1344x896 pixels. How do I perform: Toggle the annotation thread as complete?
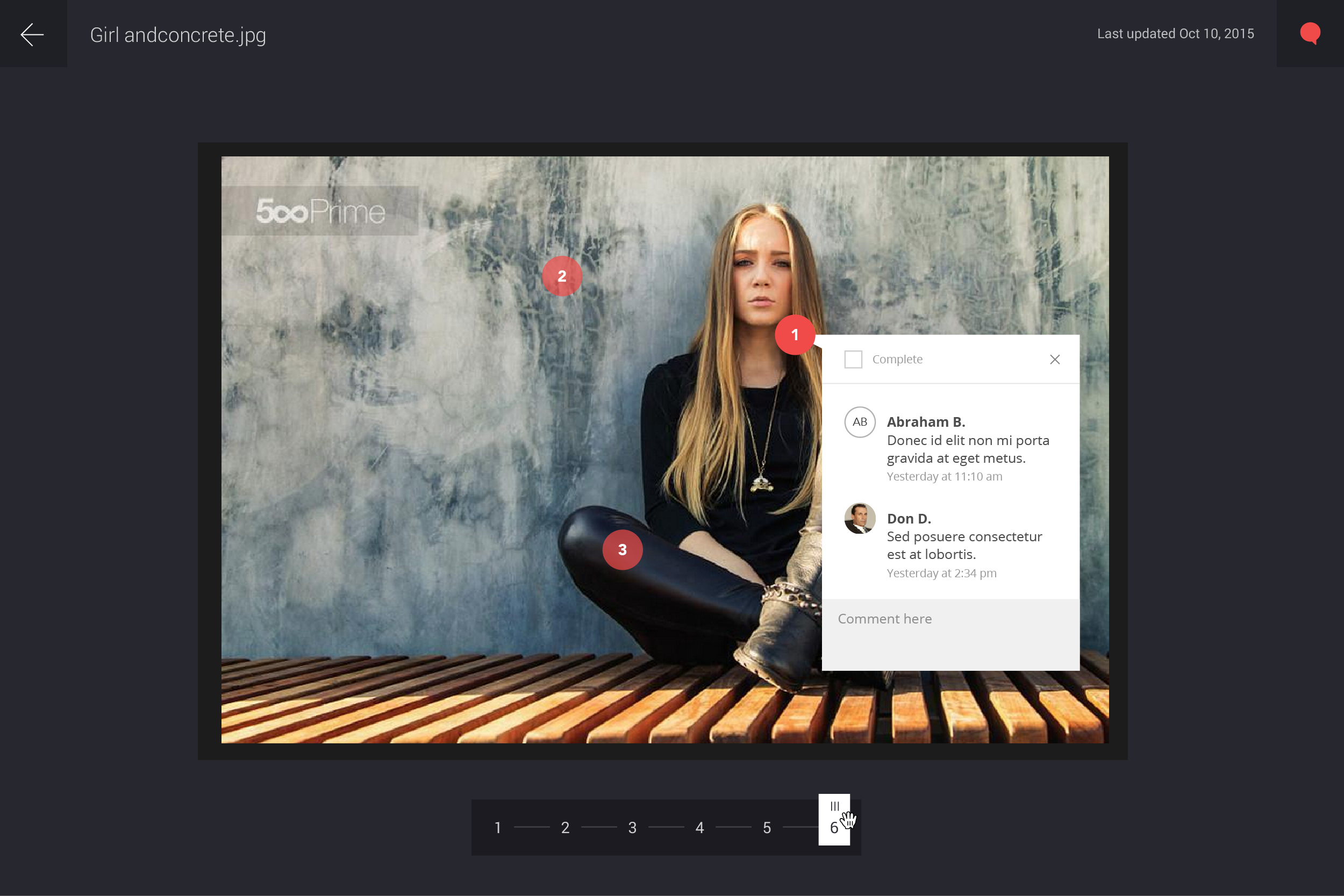897,359
